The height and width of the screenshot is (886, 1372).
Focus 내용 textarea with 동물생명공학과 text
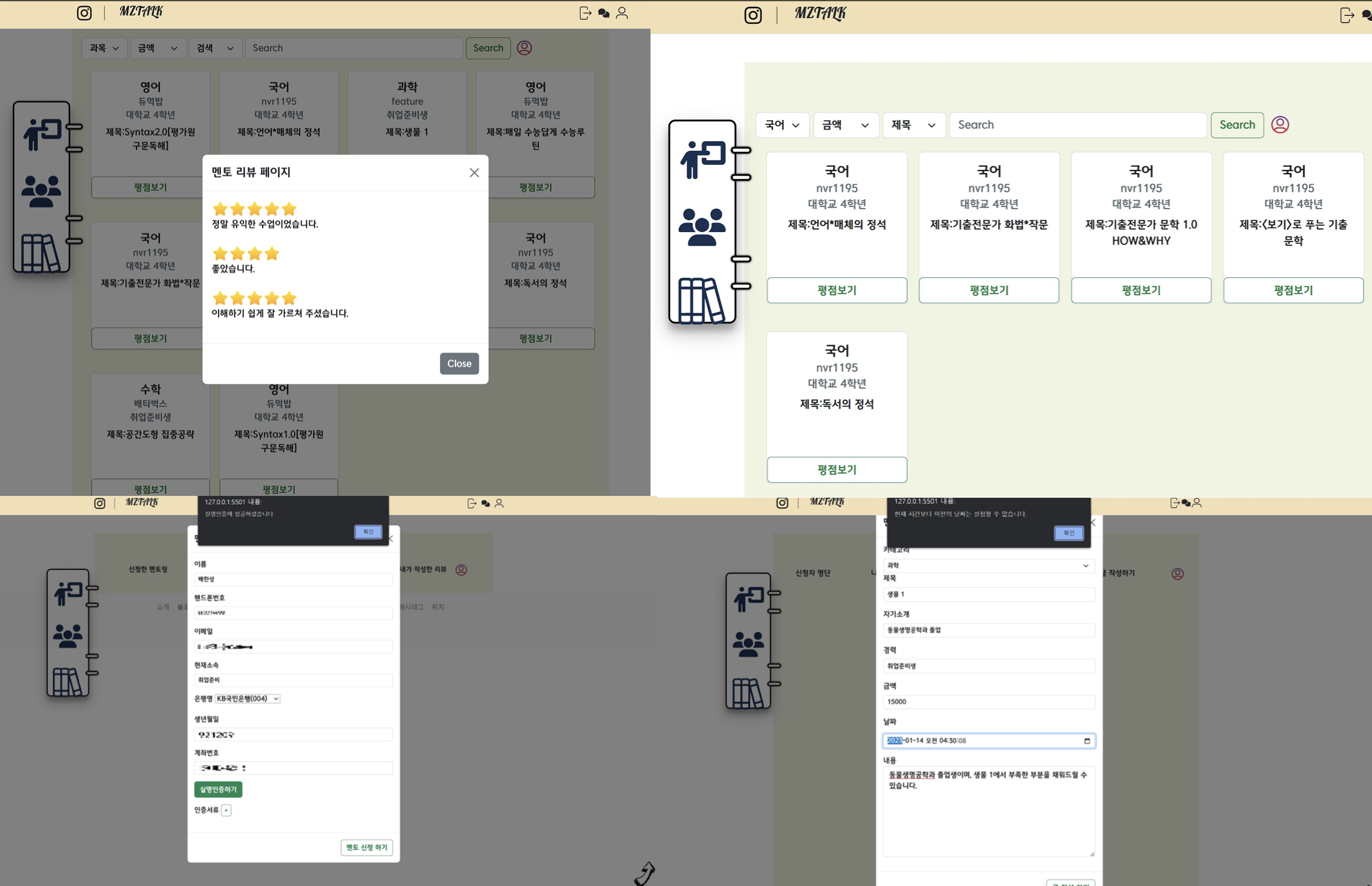coord(989,812)
